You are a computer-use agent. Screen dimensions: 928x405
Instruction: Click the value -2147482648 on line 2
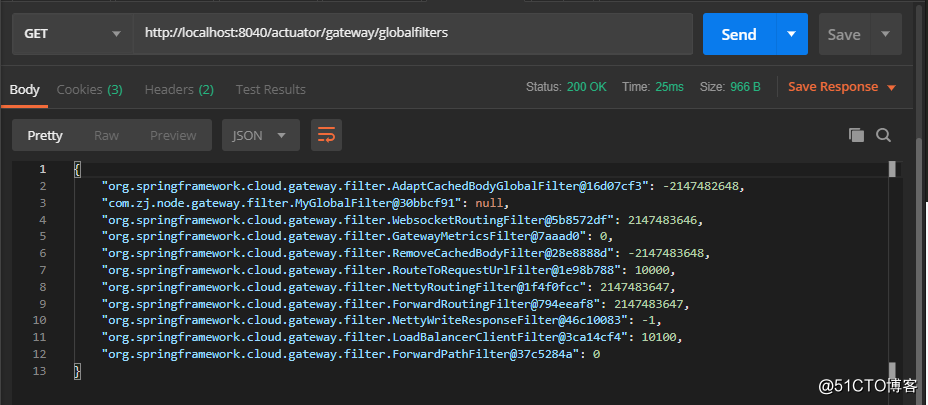click(701, 187)
